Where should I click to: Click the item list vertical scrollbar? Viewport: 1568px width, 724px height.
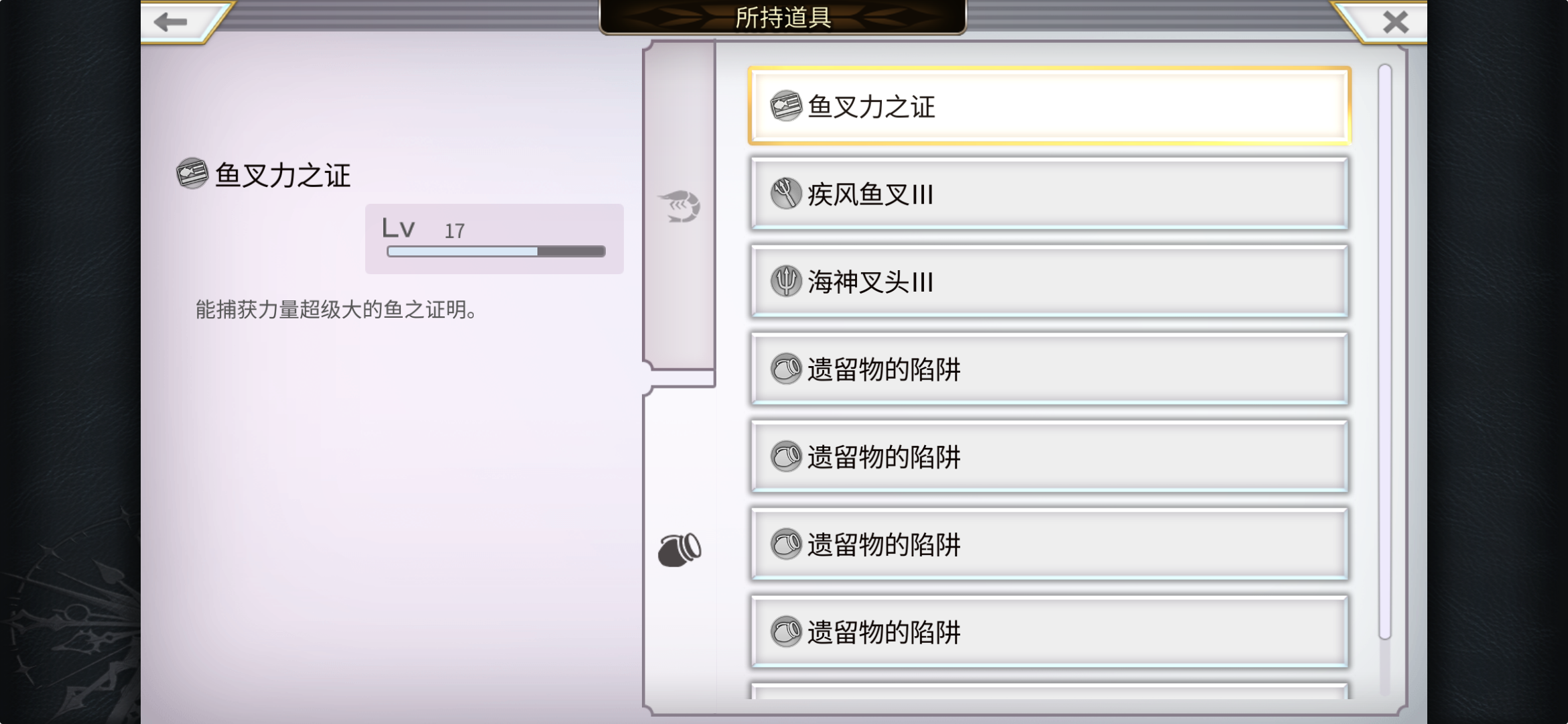[1385, 352]
